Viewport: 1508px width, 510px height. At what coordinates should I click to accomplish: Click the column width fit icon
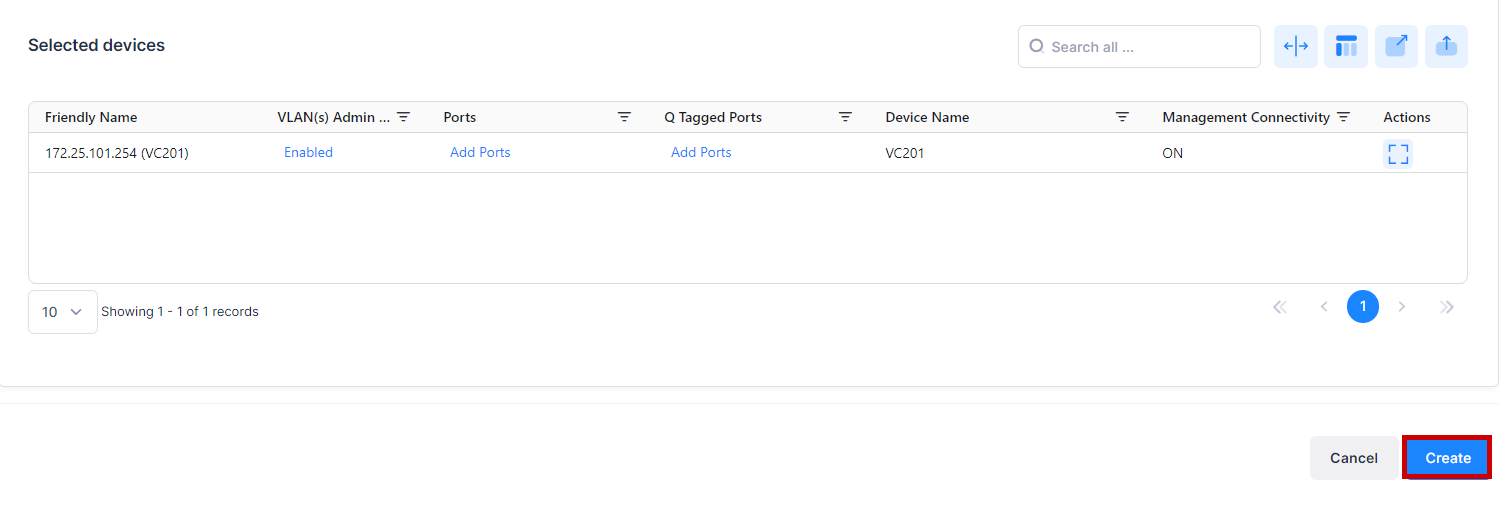pyautogui.click(x=1295, y=46)
